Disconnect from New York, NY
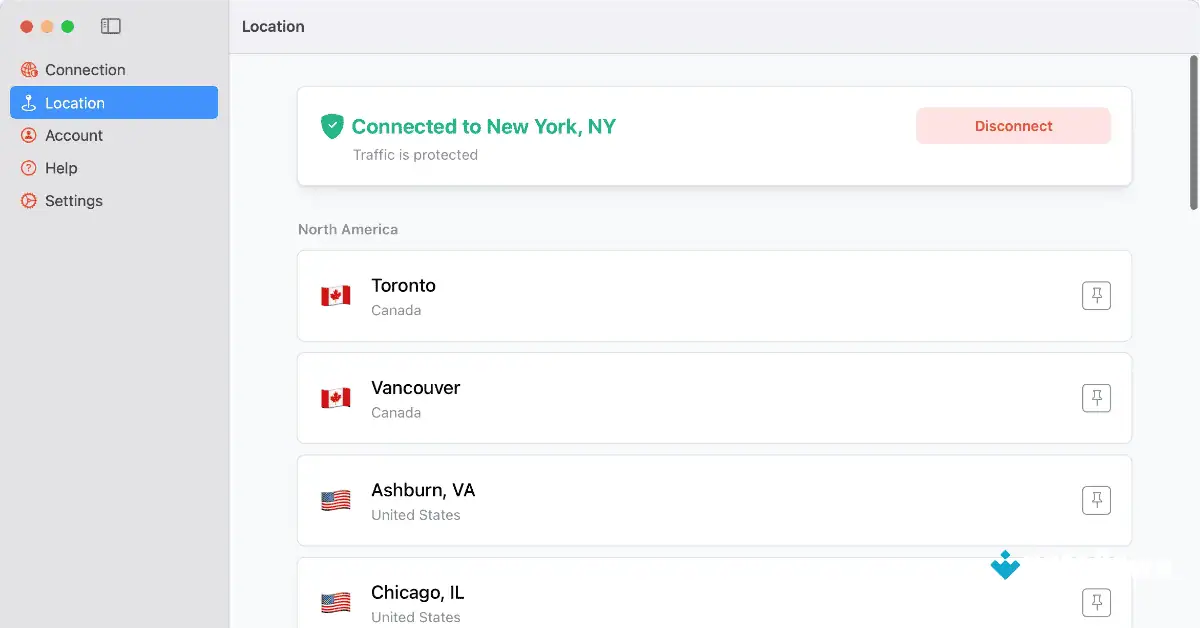The width and height of the screenshot is (1200, 628). 1013,125
